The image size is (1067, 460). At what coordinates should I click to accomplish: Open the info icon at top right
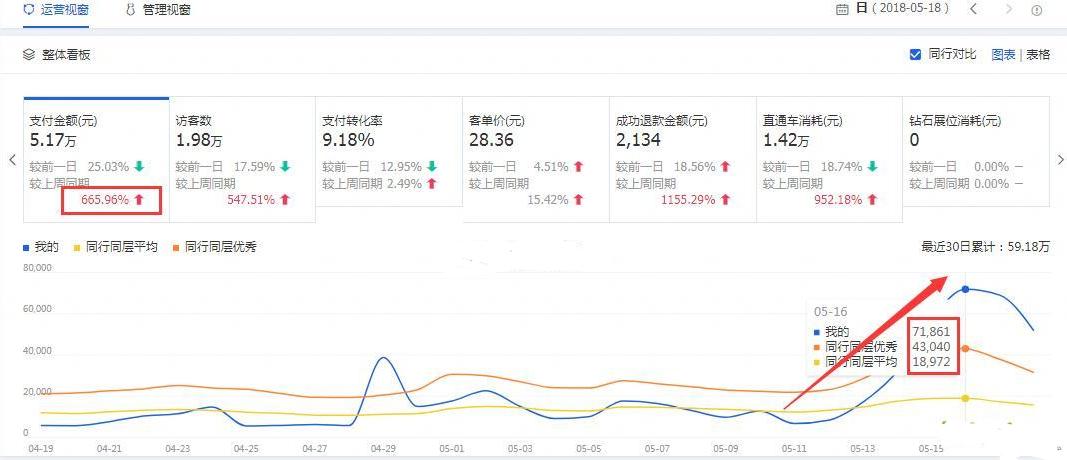click(x=1036, y=10)
